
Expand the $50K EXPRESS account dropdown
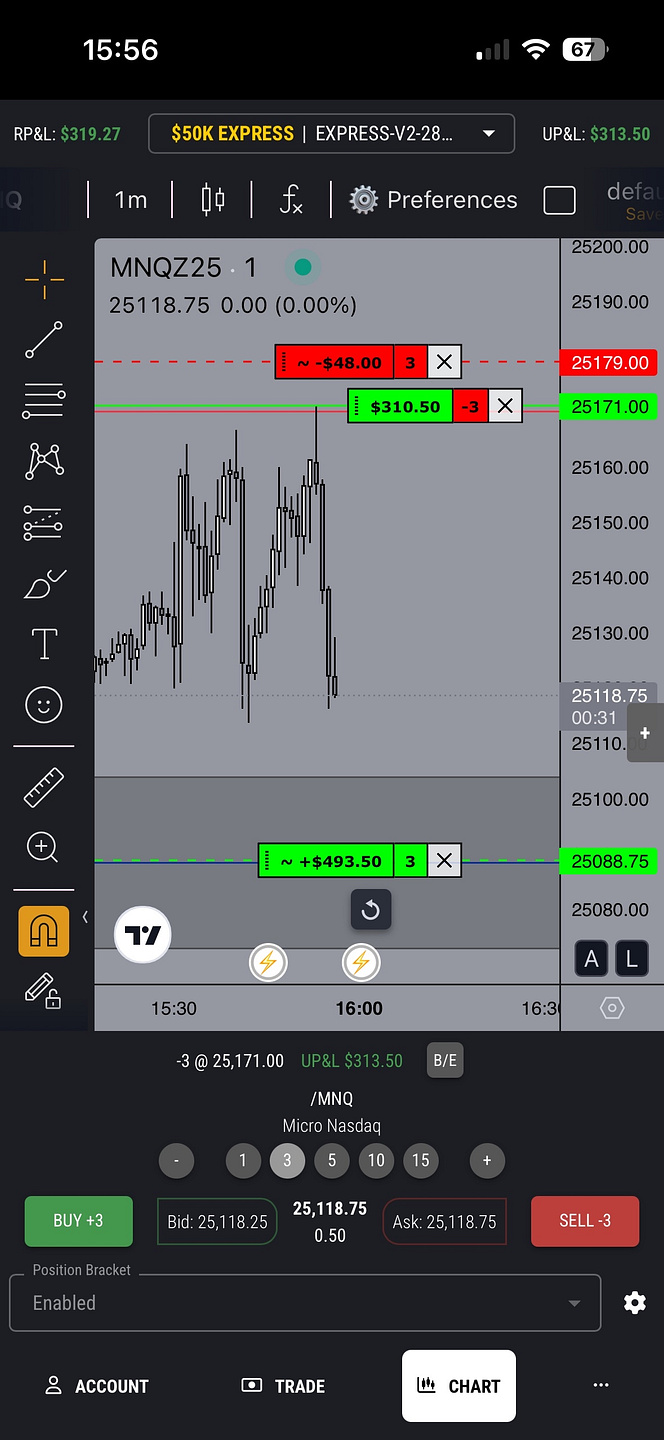(332, 134)
